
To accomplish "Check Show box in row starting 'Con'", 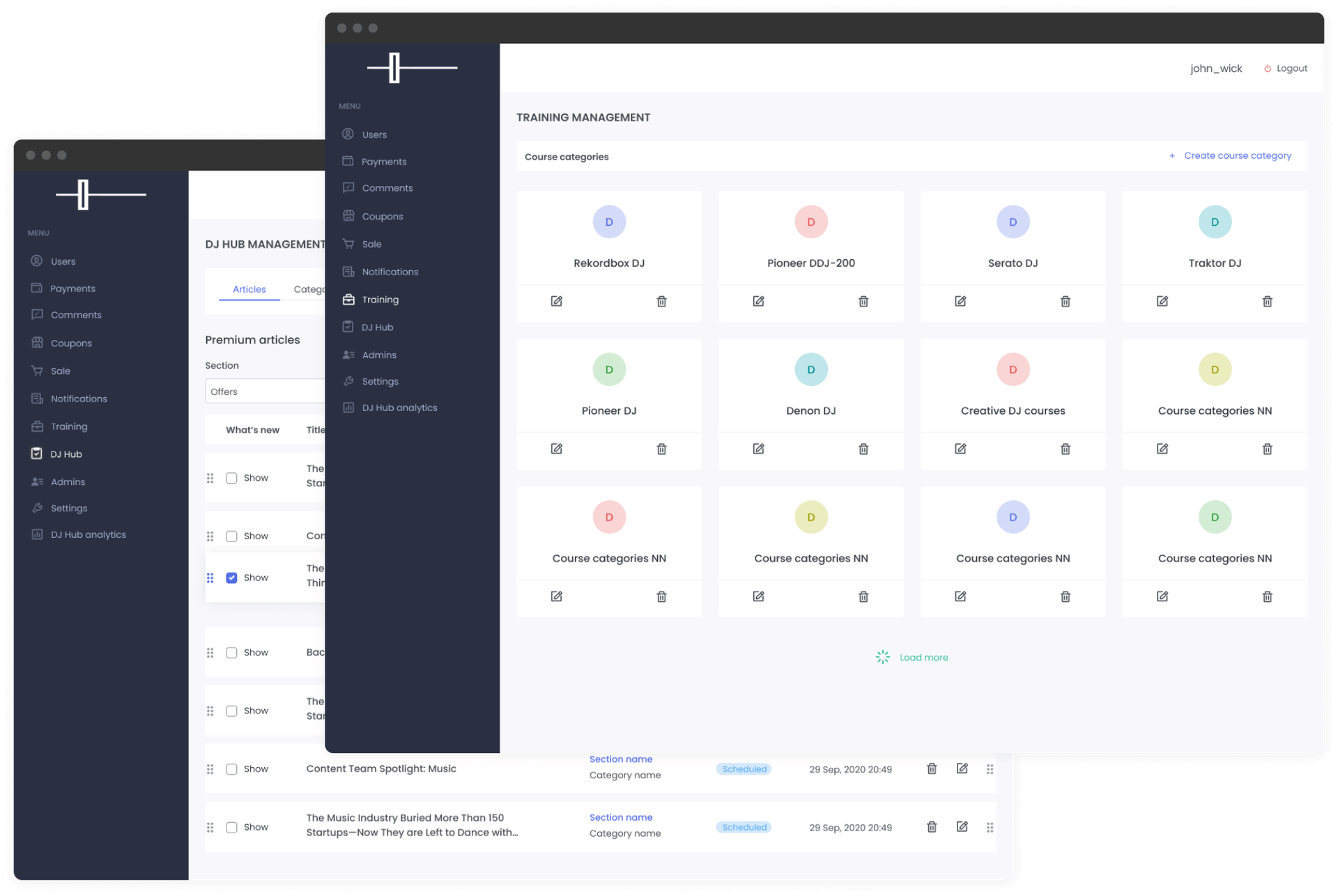I will tap(231, 536).
